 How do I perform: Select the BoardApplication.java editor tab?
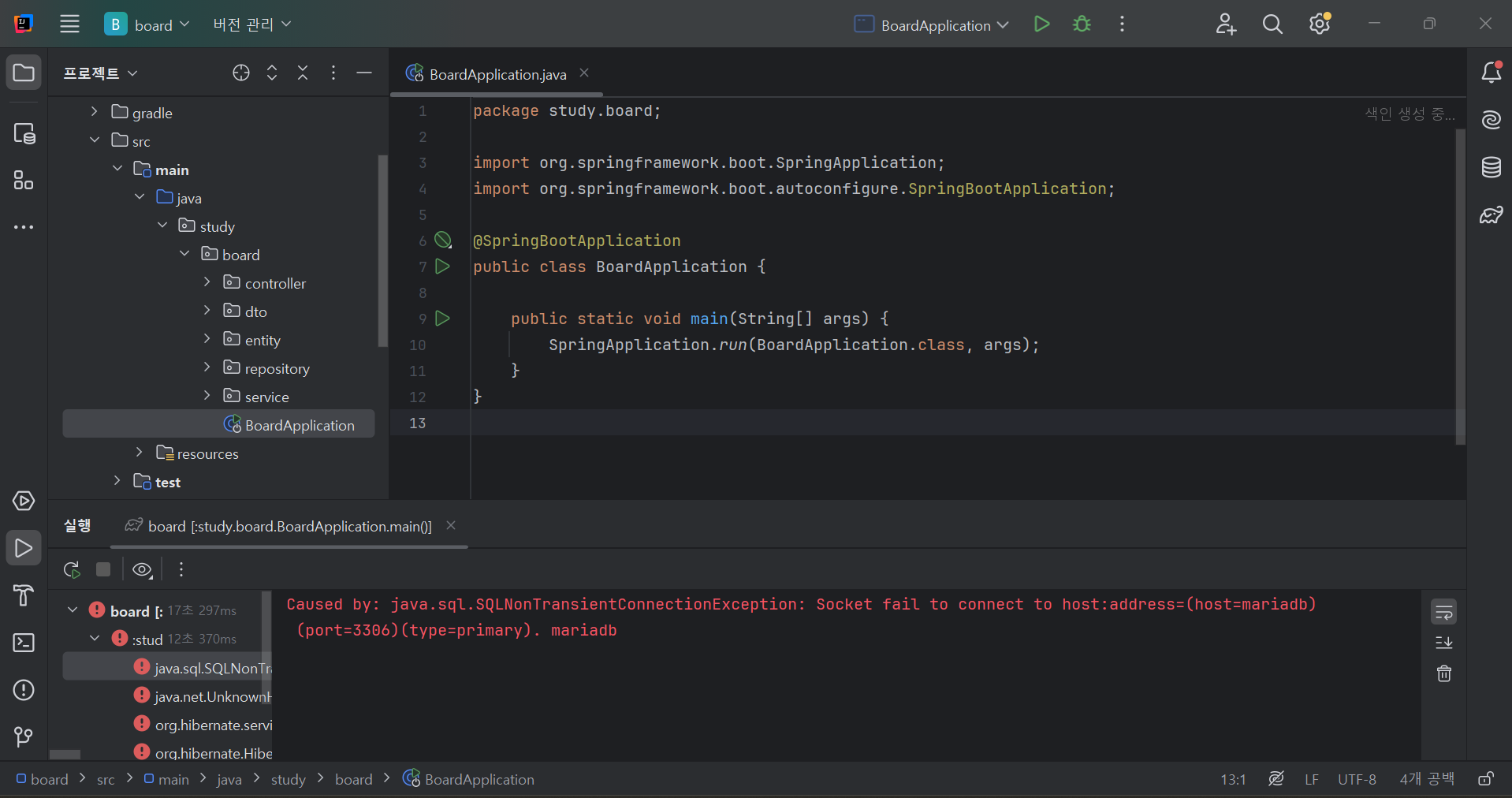click(x=497, y=74)
